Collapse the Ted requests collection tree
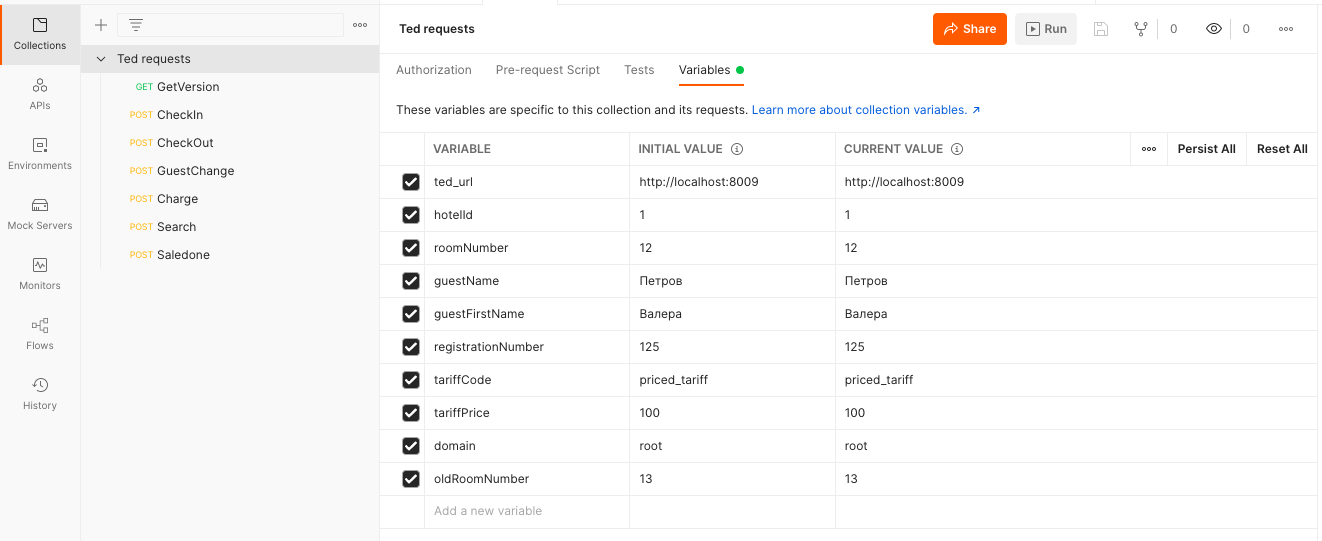Image resolution: width=1322 pixels, height=541 pixels. pyautogui.click(x=101, y=59)
